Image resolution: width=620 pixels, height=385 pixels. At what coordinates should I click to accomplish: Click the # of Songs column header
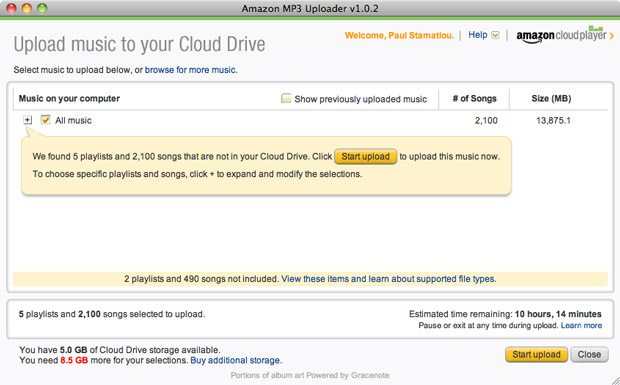point(474,99)
